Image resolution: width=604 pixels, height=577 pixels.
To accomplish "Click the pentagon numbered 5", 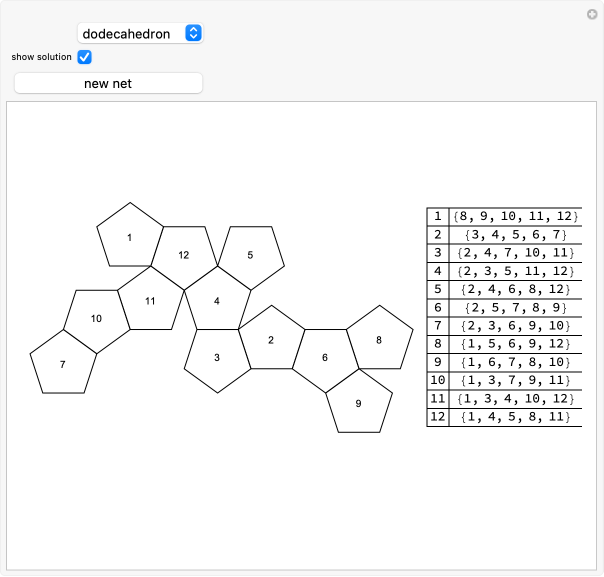I will (250, 256).
